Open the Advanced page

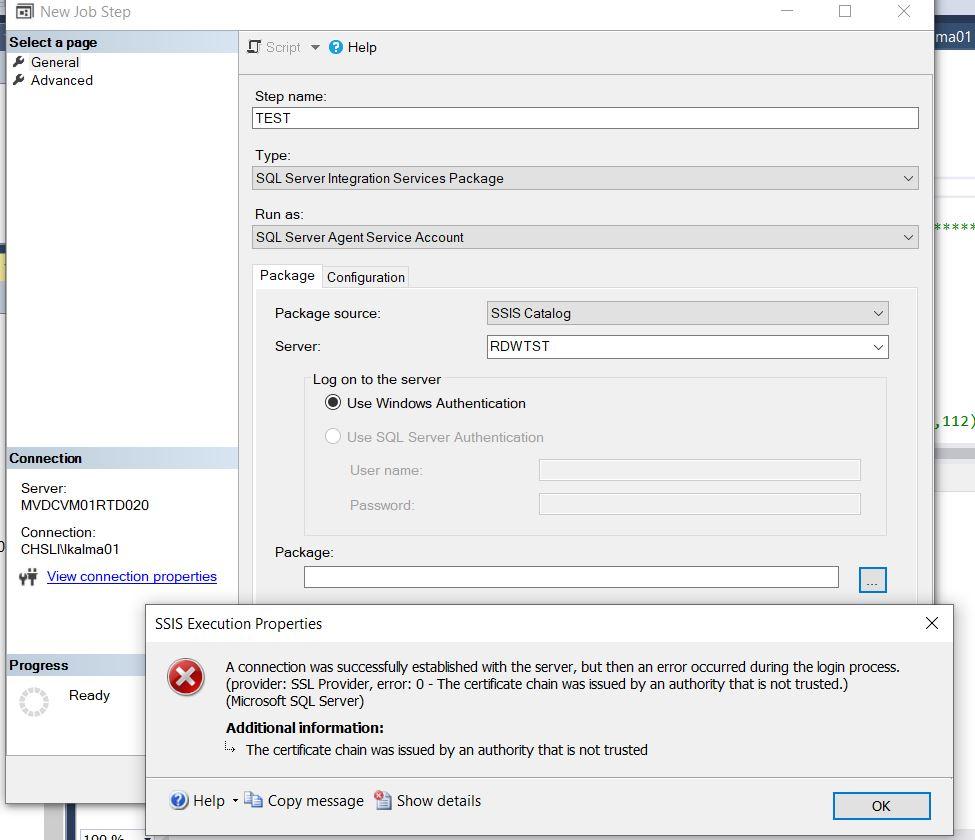pyautogui.click(x=62, y=80)
